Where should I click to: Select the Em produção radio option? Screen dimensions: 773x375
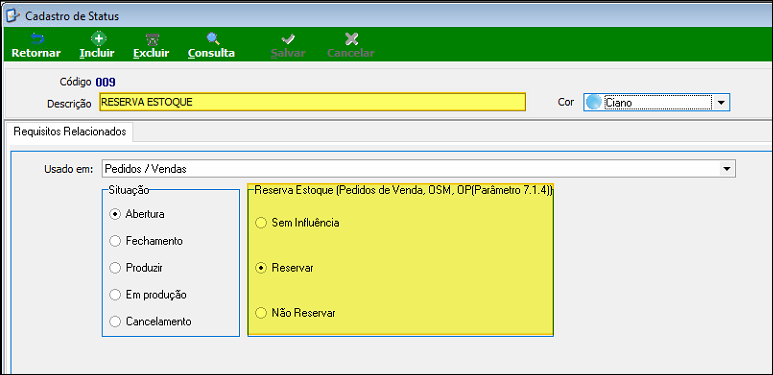coord(115,295)
